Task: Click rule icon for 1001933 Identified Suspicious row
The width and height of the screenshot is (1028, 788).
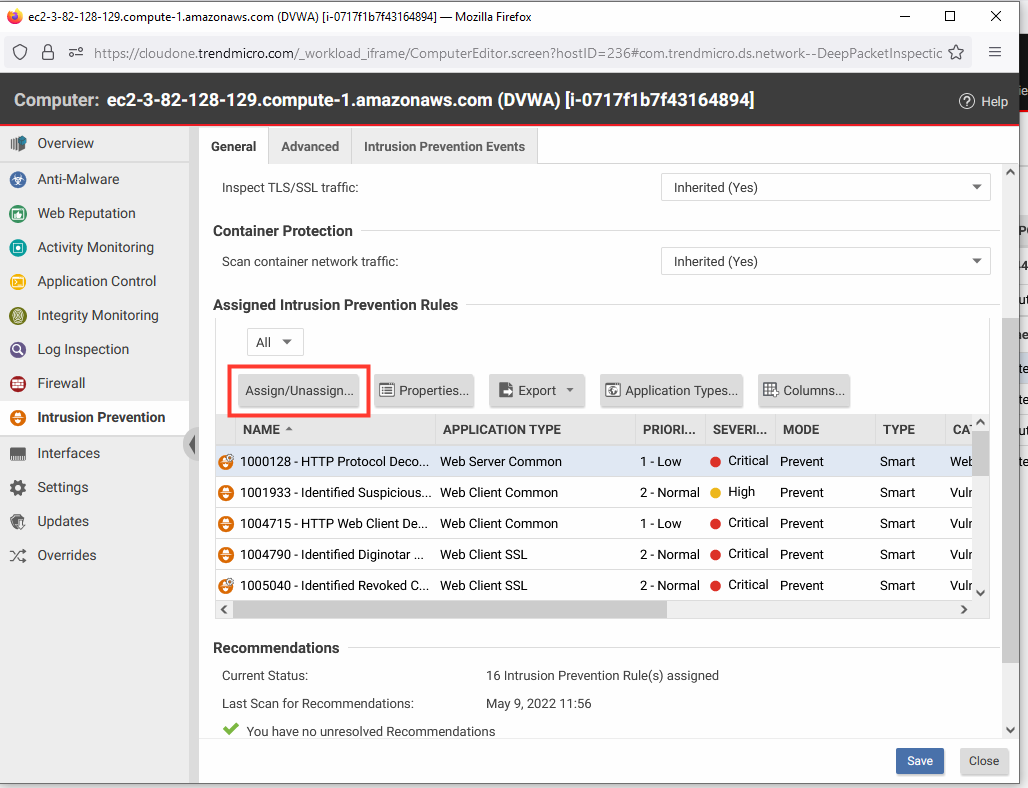Action: pyautogui.click(x=226, y=492)
